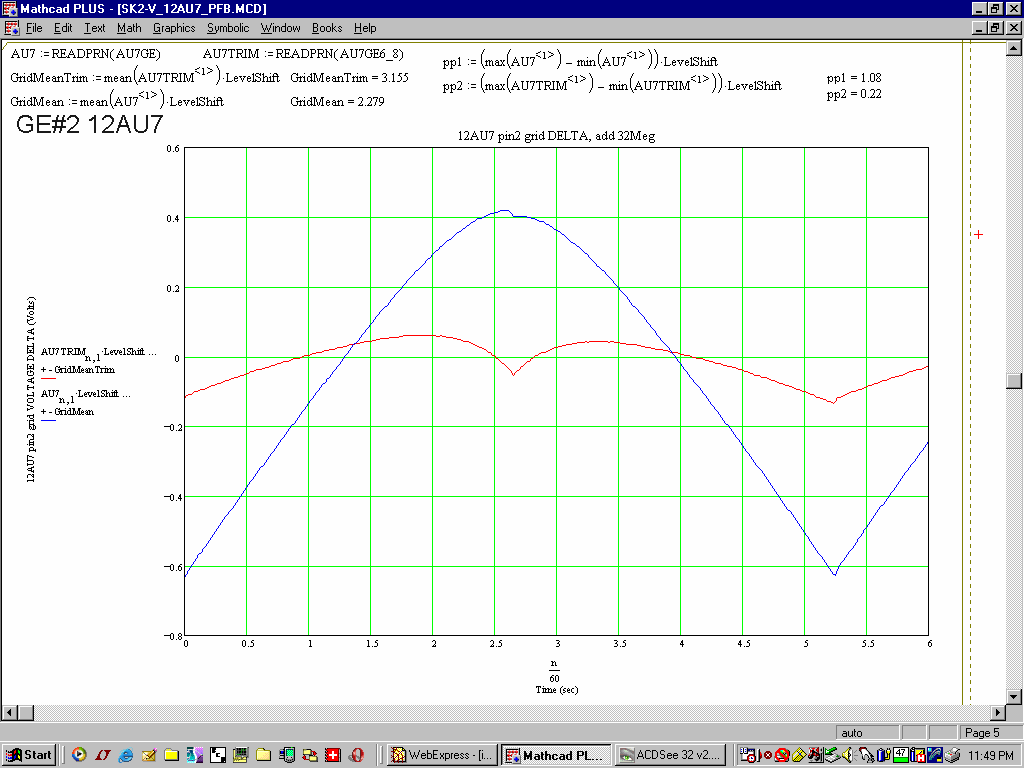Image resolution: width=1024 pixels, height=768 pixels.
Task: Switch to WebExpress taskbar button
Action: point(441,755)
